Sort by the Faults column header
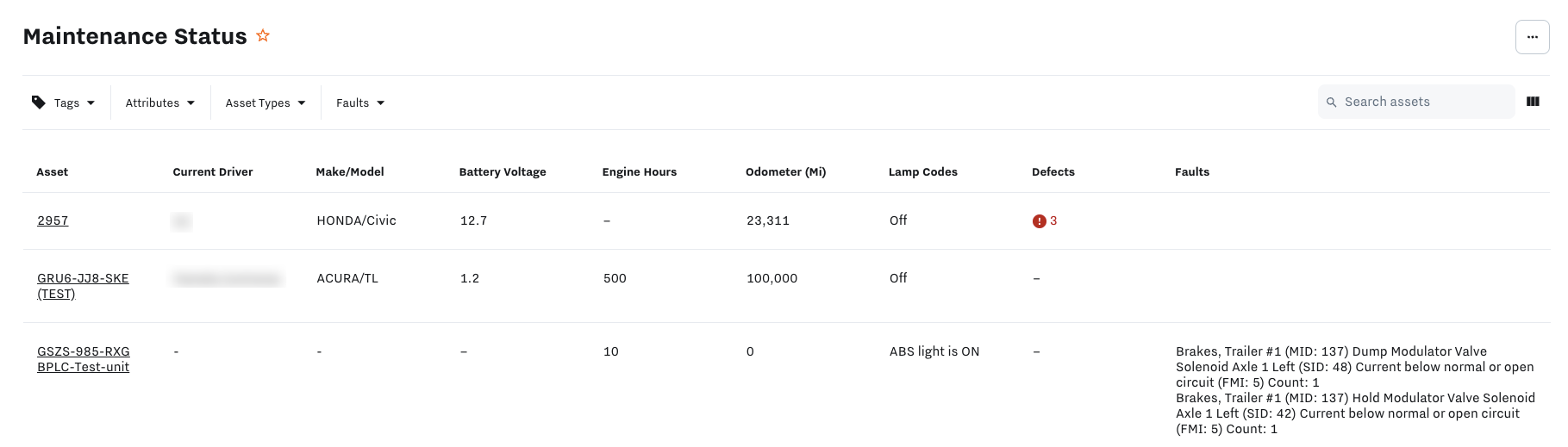The height and width of the screenshot is (447, 1568). coord(1192,171)
